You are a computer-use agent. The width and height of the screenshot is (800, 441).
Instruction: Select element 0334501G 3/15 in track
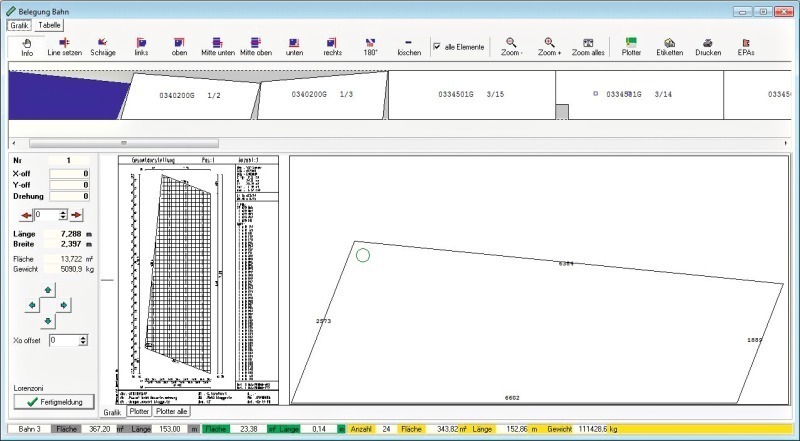click(x=471, y=94)
